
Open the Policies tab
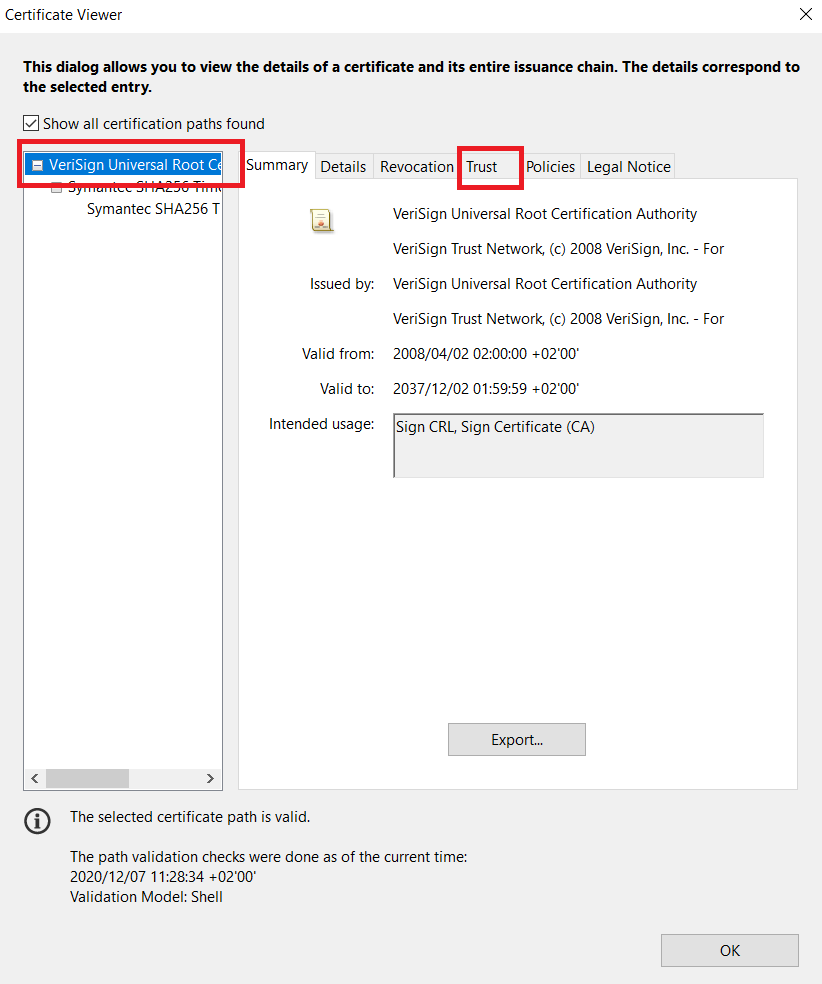click(550, 167)
